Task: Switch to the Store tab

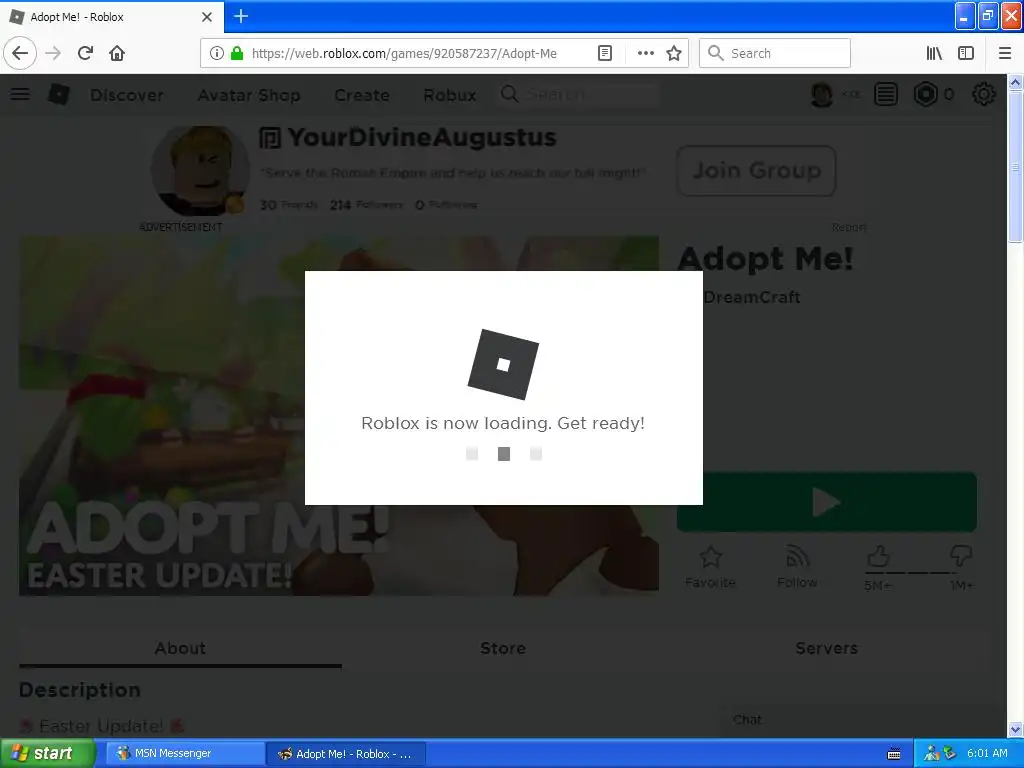Action: [503, 648]
